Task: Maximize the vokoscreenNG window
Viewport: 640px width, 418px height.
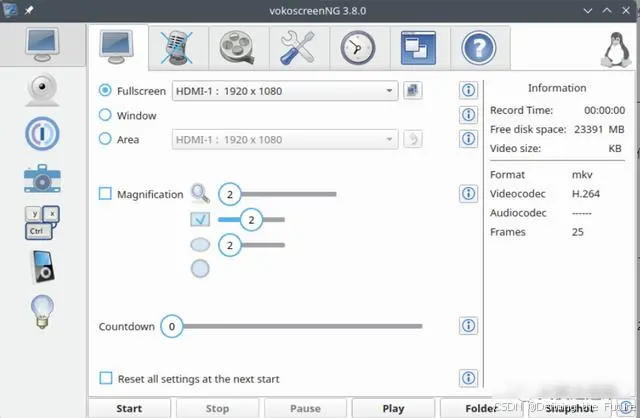Action: point(607,11)
